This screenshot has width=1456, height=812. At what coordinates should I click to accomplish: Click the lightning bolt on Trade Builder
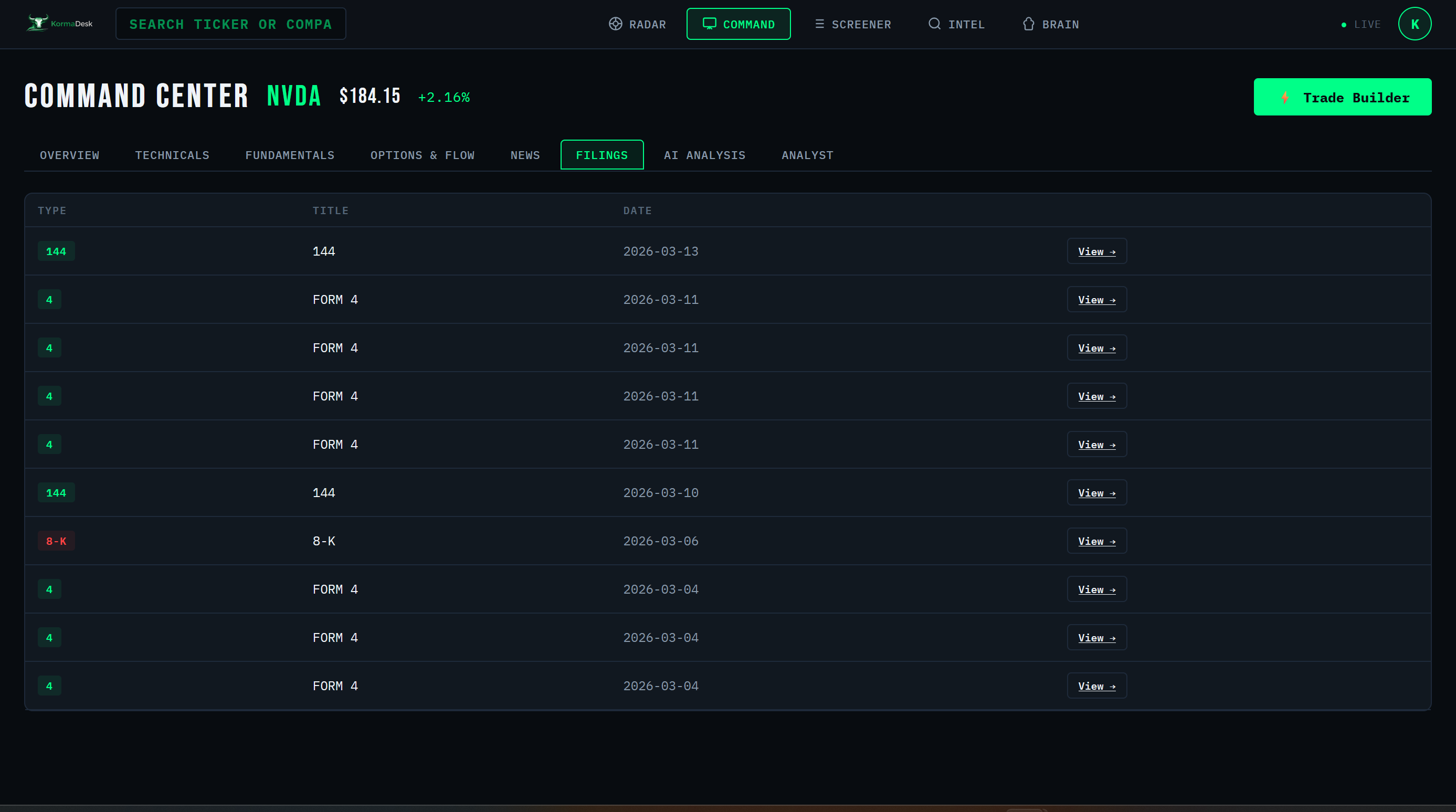tap(1285, 97)
